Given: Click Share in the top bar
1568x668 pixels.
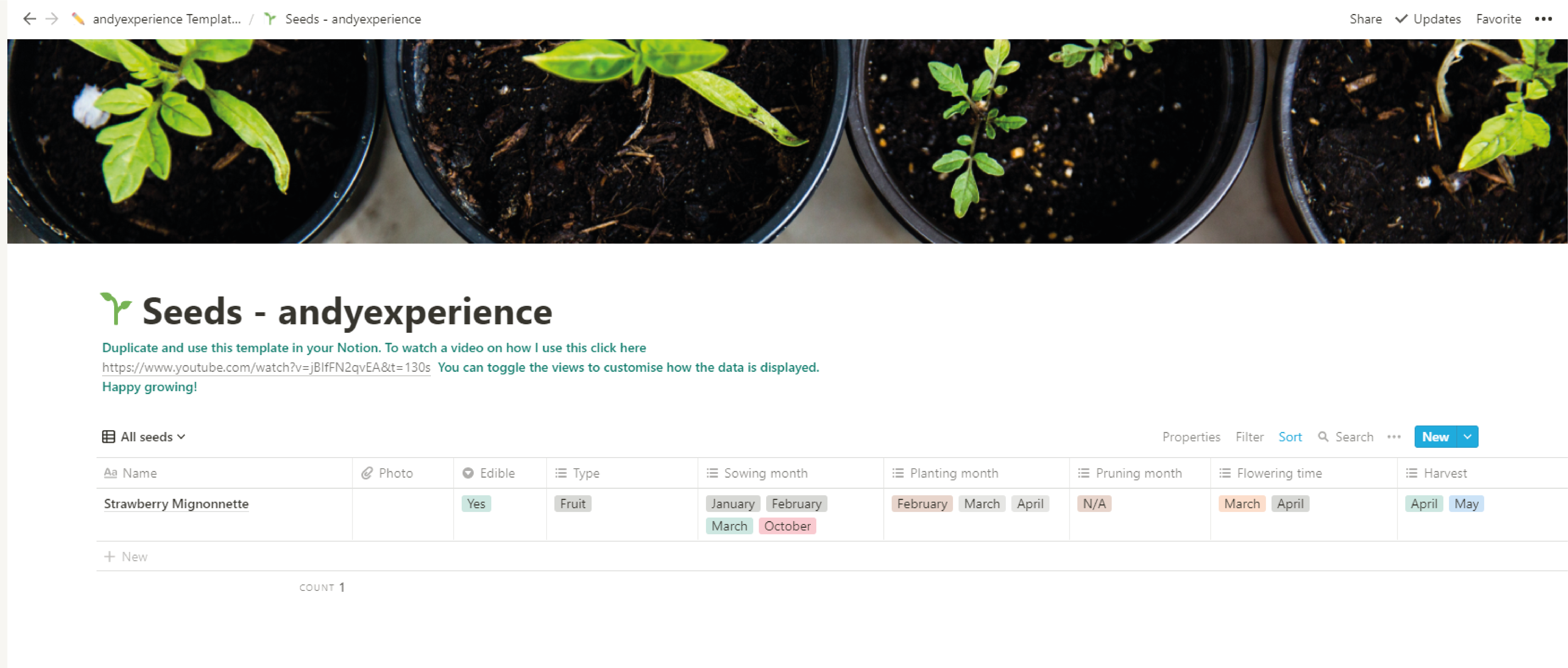Looking at the screenshot, I should (1365, 19).
